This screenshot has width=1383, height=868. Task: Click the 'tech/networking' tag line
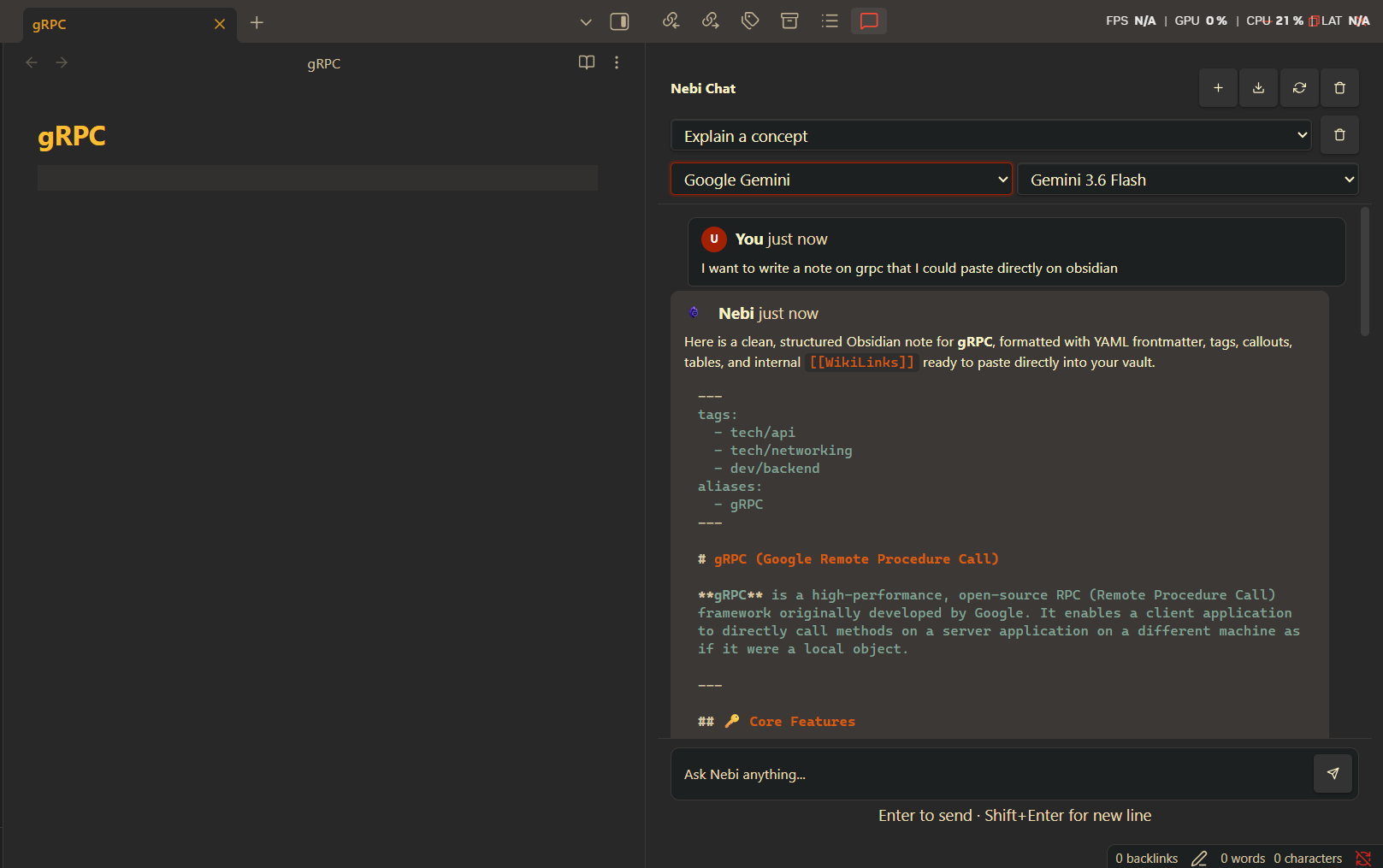[783, 451]
